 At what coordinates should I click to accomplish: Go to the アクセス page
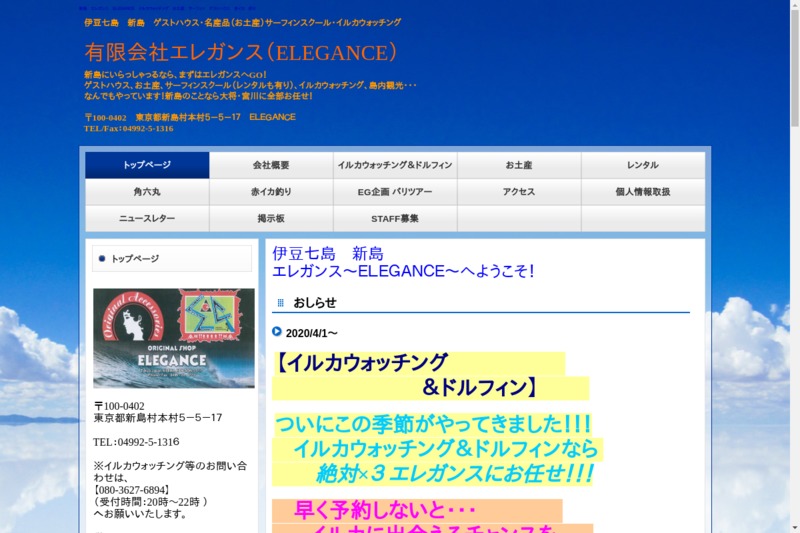coord(519,192)
